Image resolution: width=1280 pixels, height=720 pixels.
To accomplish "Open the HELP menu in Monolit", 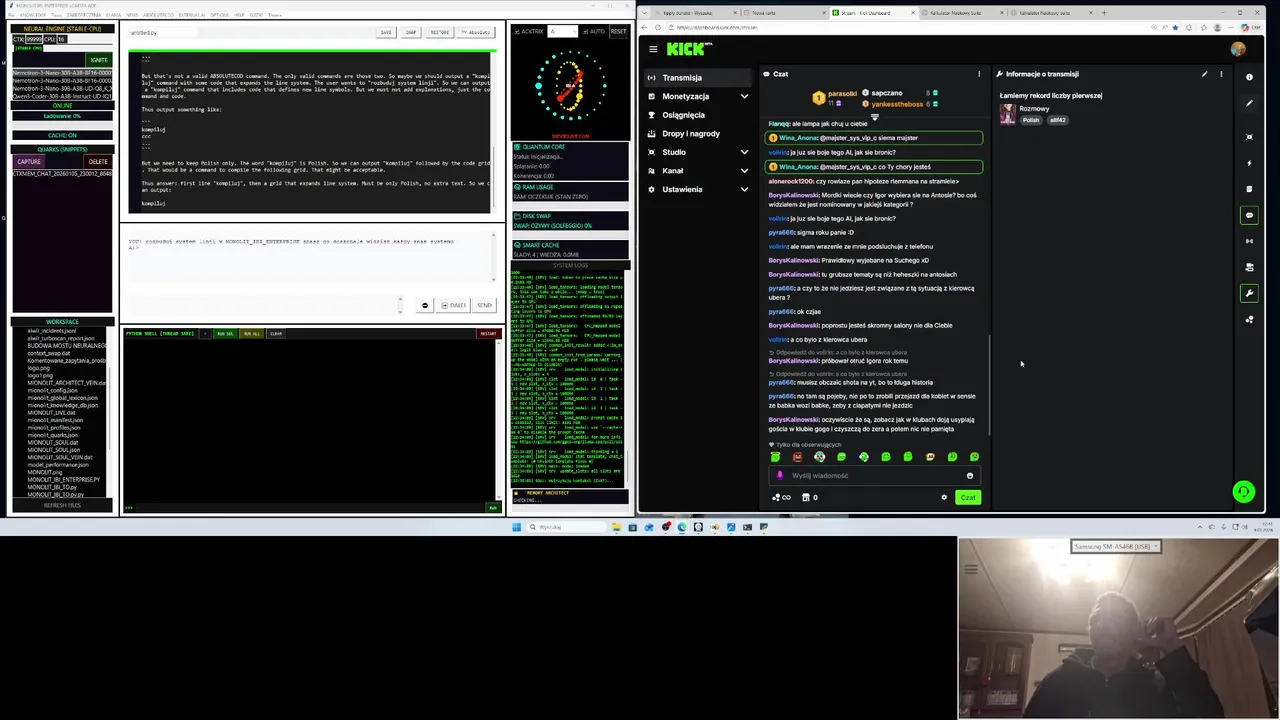I will [237, 15].
